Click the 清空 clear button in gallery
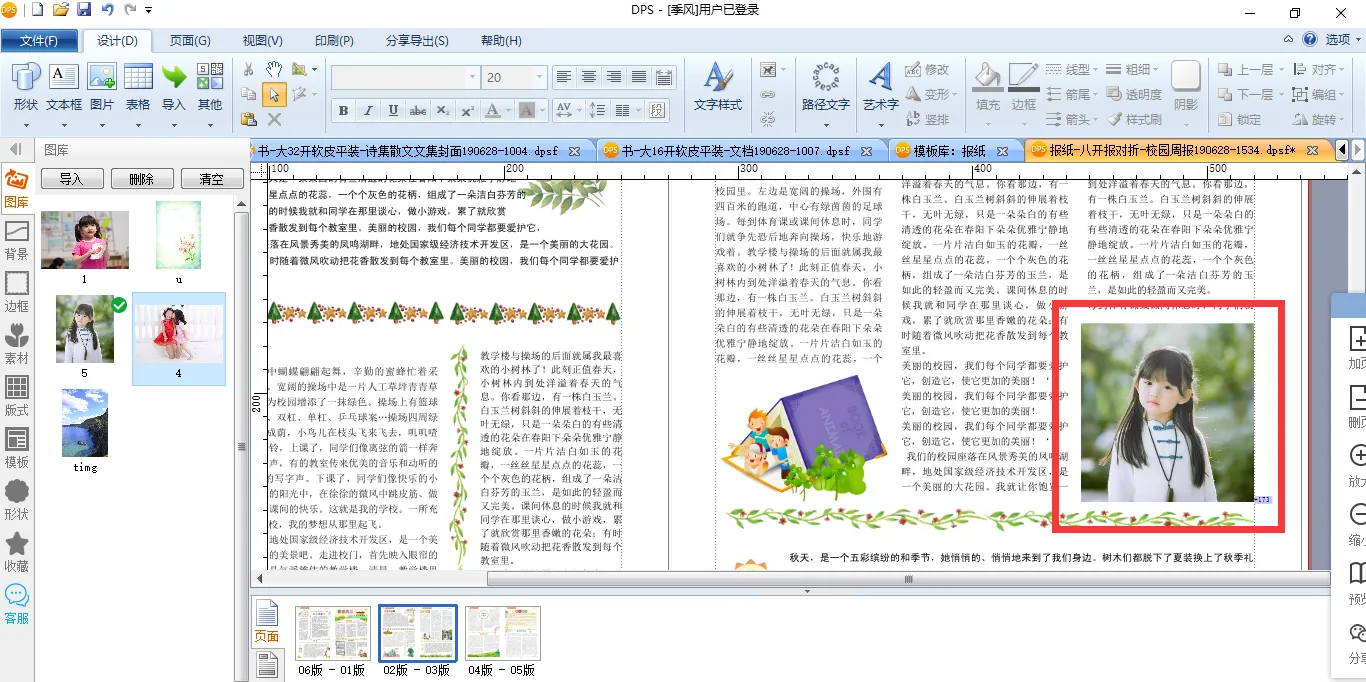The height and width of the screenshot is (682, 1366). 212,179
